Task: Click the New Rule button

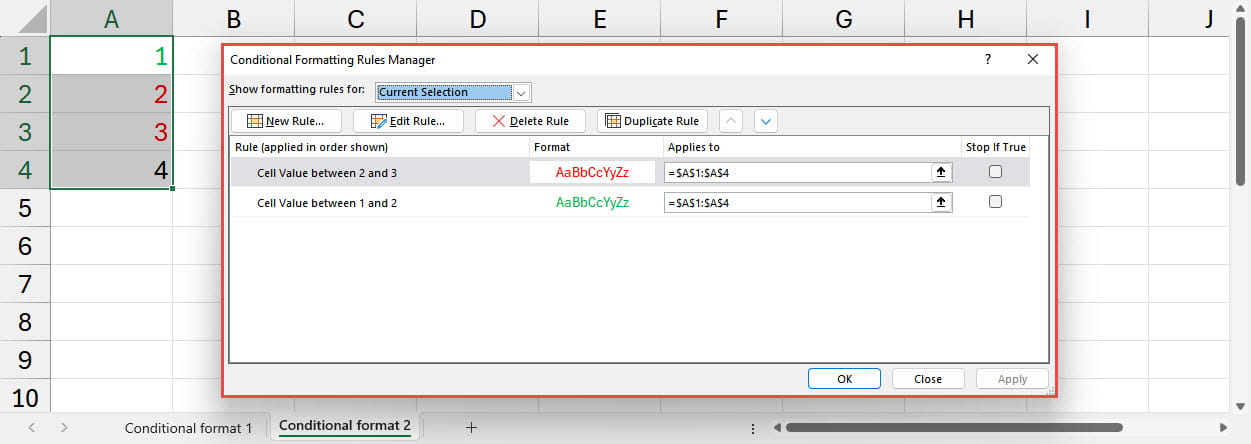Action: (285, 121)
